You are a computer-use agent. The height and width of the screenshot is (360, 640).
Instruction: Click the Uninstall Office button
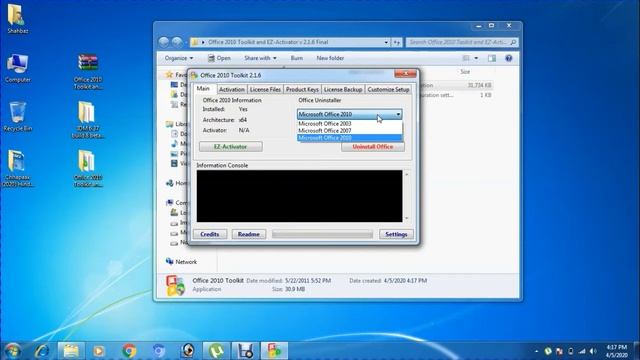(373, 147)
